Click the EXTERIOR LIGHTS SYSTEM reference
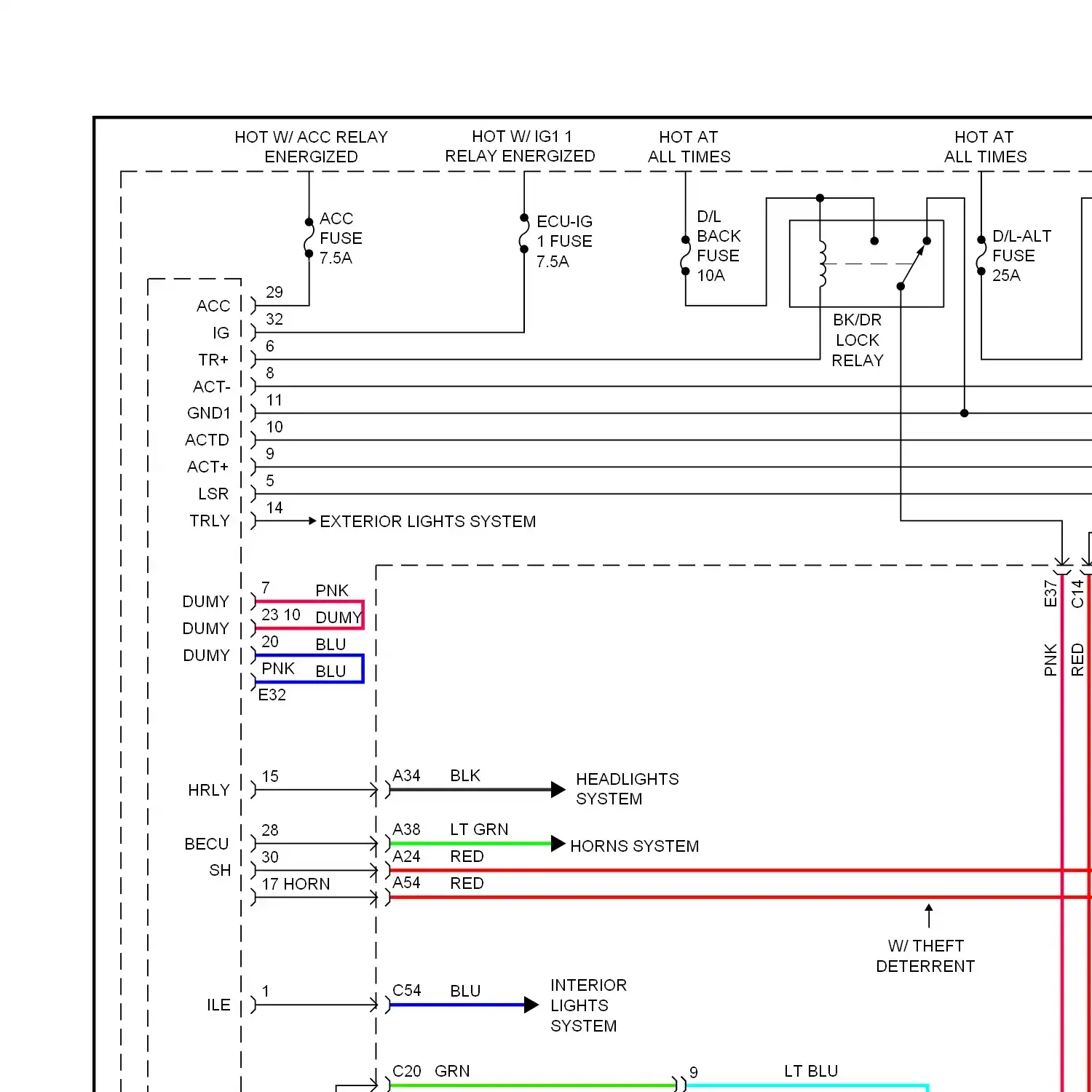1092x1092 pixels. pyautogui.click(x=428, y=521)
